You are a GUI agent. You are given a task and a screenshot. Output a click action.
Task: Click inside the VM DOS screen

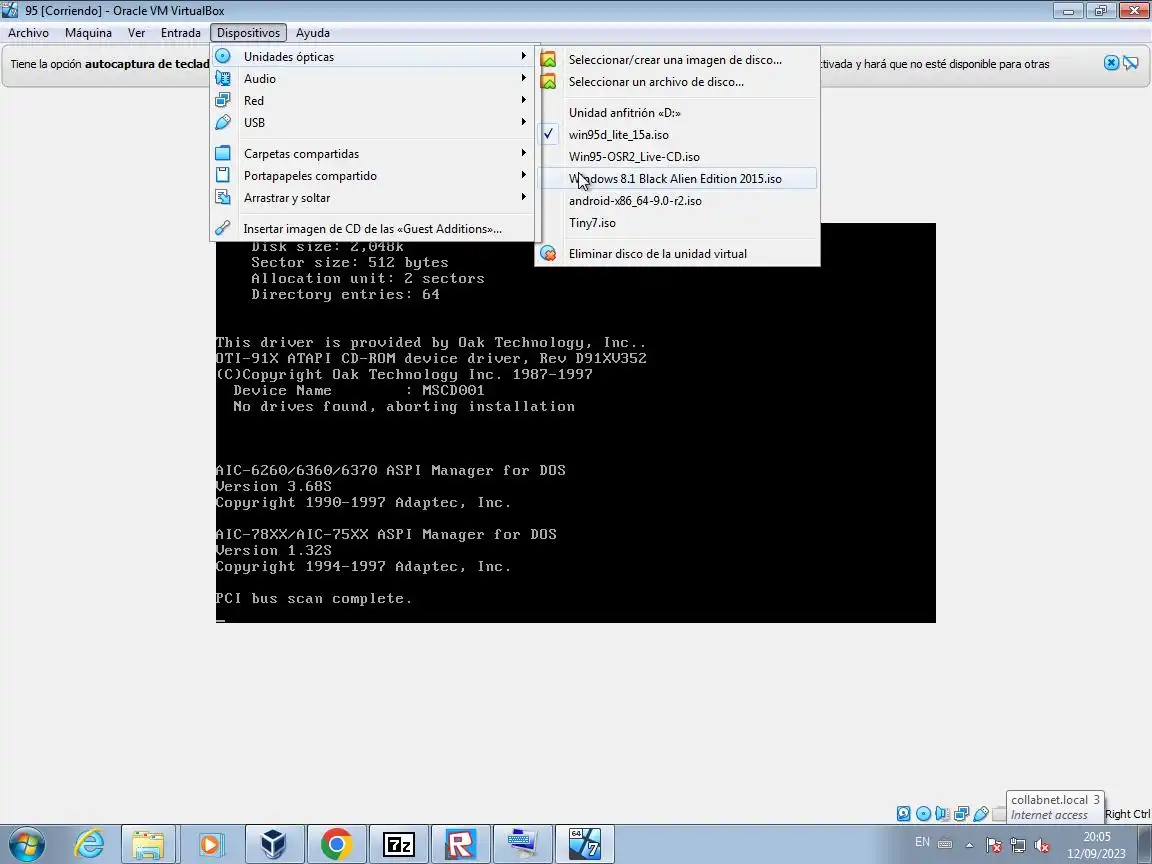pyautogui.click(x=575, y=423)
